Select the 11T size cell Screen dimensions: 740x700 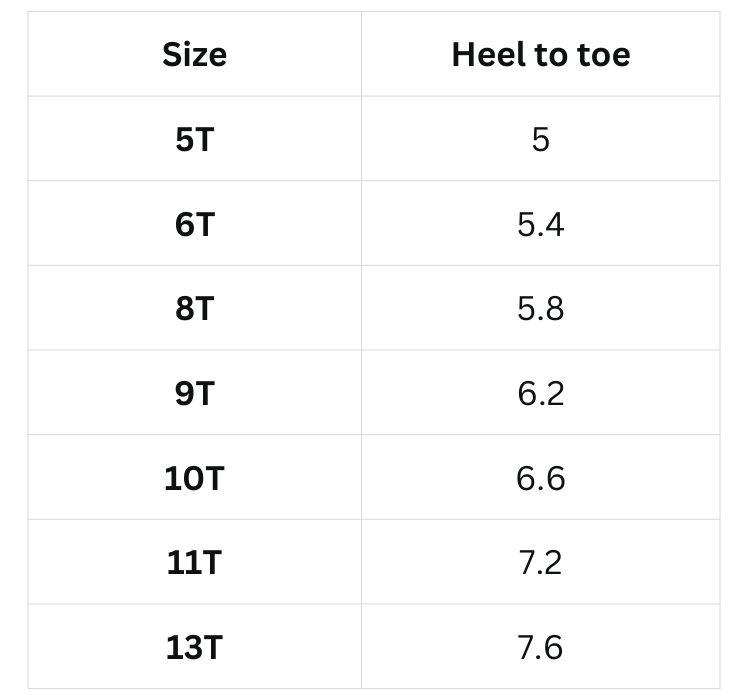(x=194, y=563)
